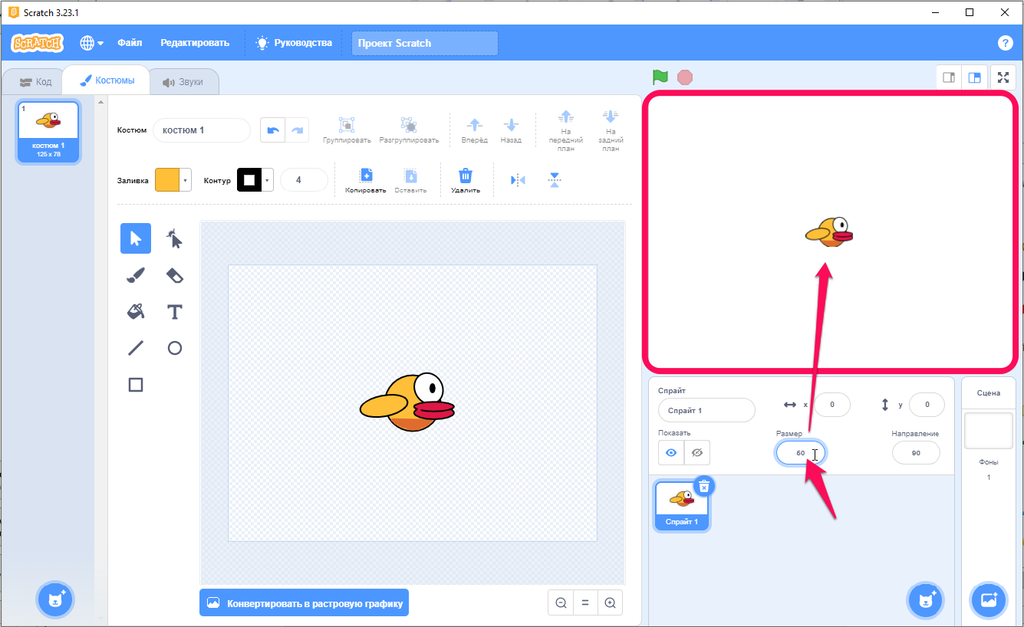Switch to large stage layout

974,78
